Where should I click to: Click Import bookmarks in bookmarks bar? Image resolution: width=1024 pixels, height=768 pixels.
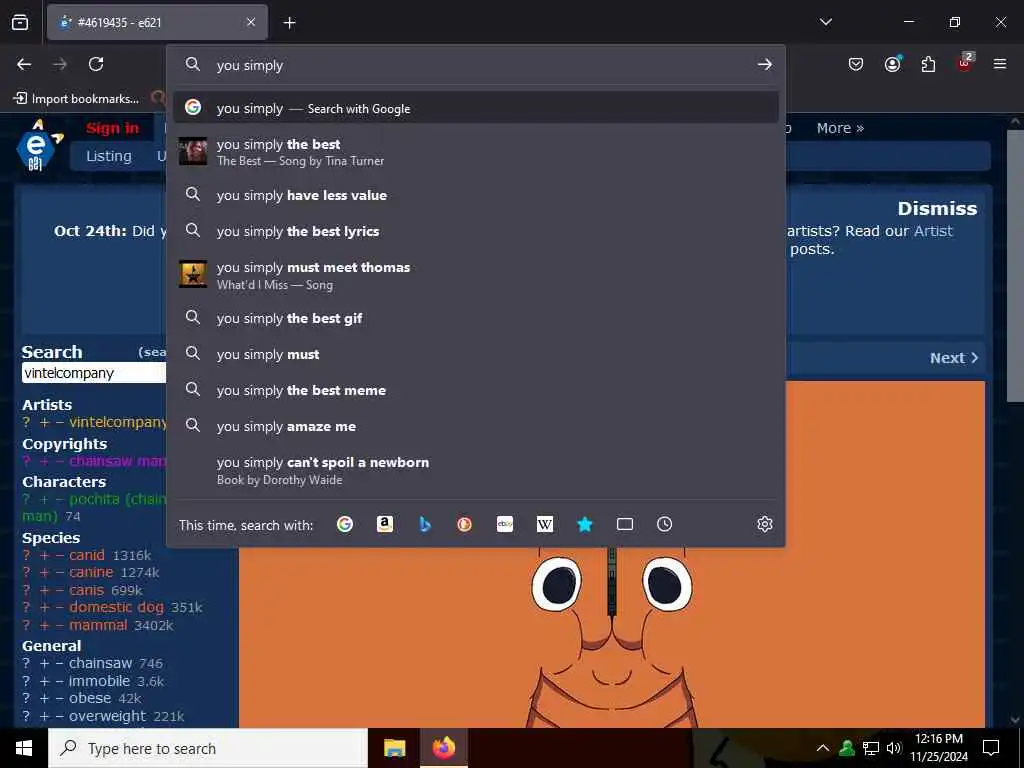[76, 99]
